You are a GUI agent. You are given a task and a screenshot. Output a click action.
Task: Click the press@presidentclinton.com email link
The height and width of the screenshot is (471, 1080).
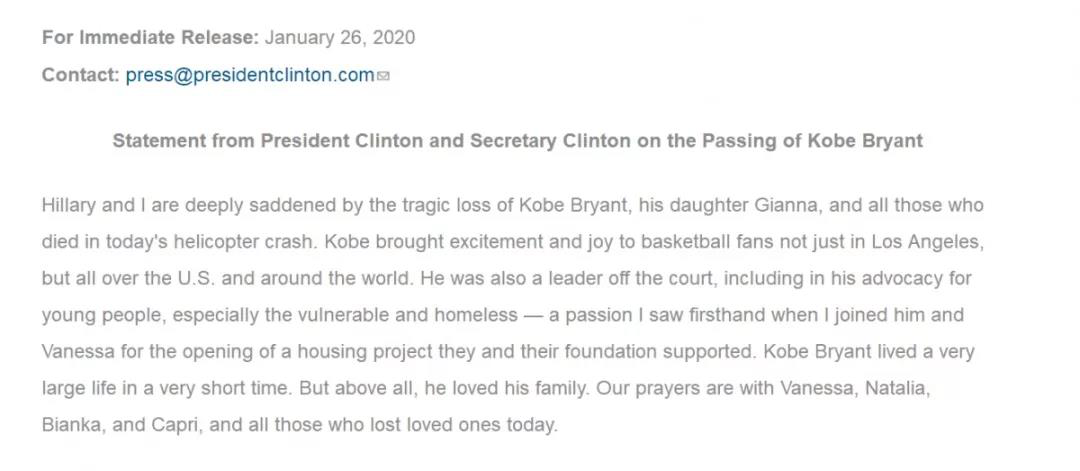250,75
